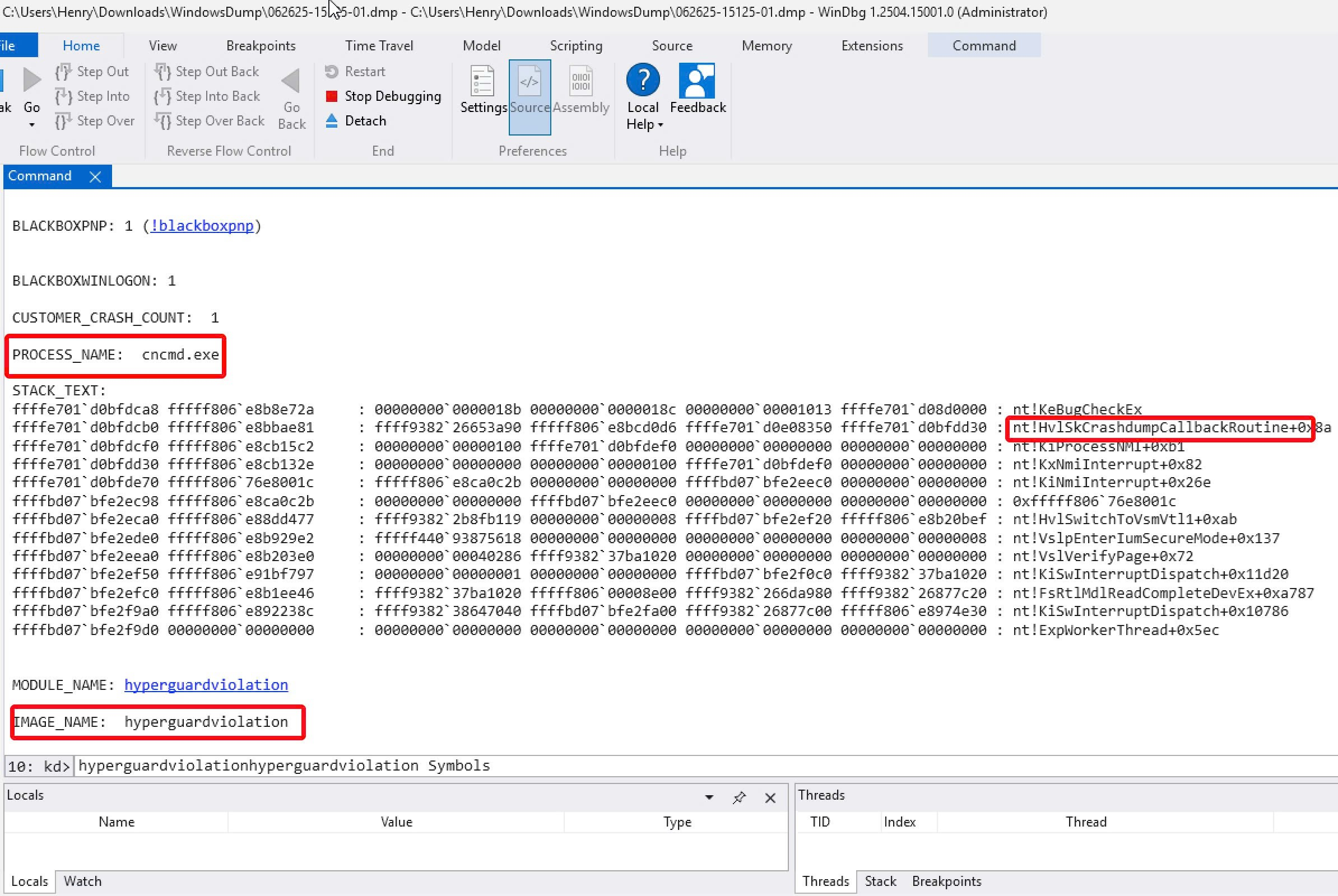
Task: Click the Restart icon
Action: (x=332, y=72)
